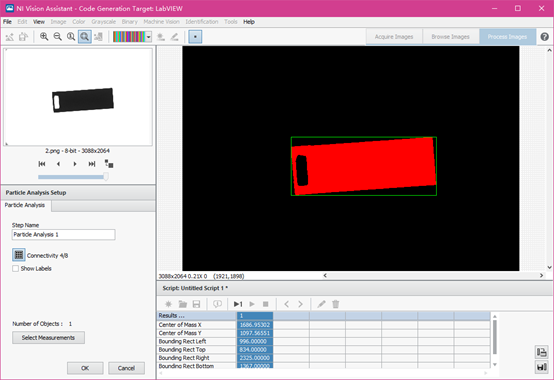Delete selected step with trash icon
The height and width of the screenshot is (380, 554).
(336, 304)
